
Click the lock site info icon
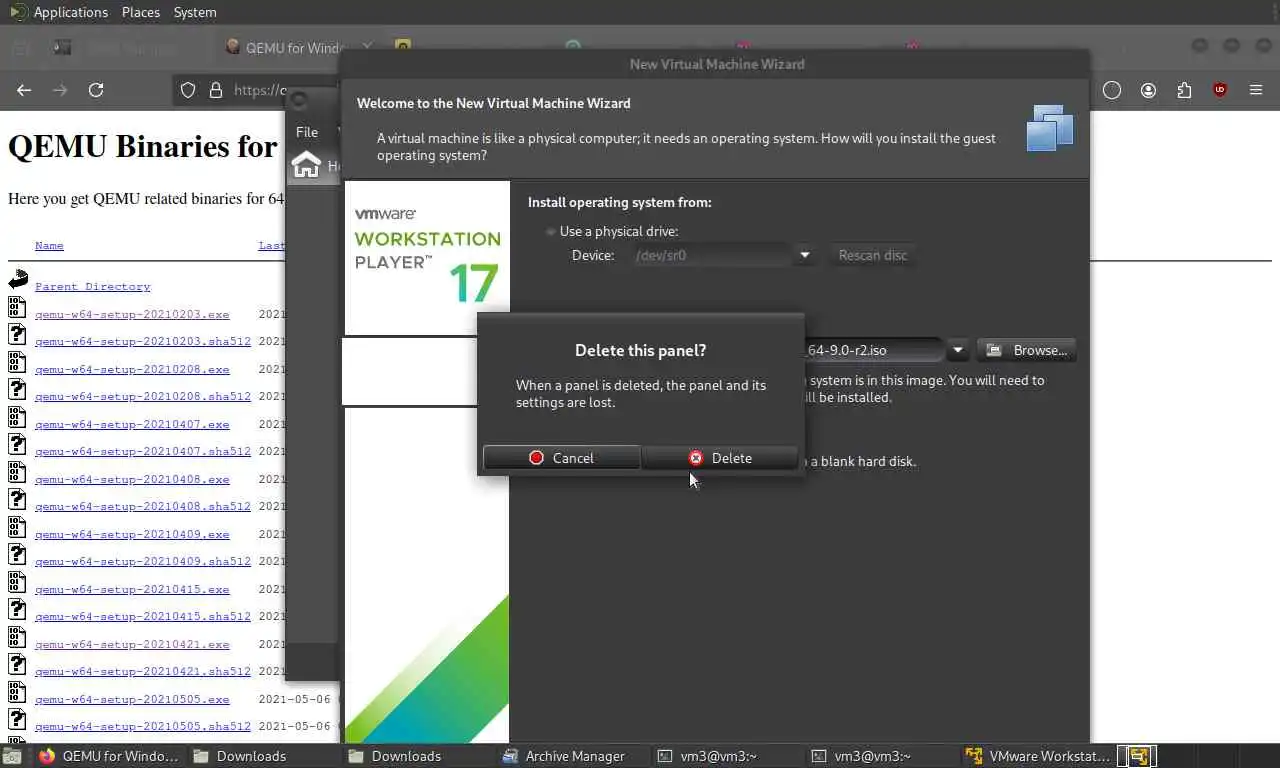(215, 90)
